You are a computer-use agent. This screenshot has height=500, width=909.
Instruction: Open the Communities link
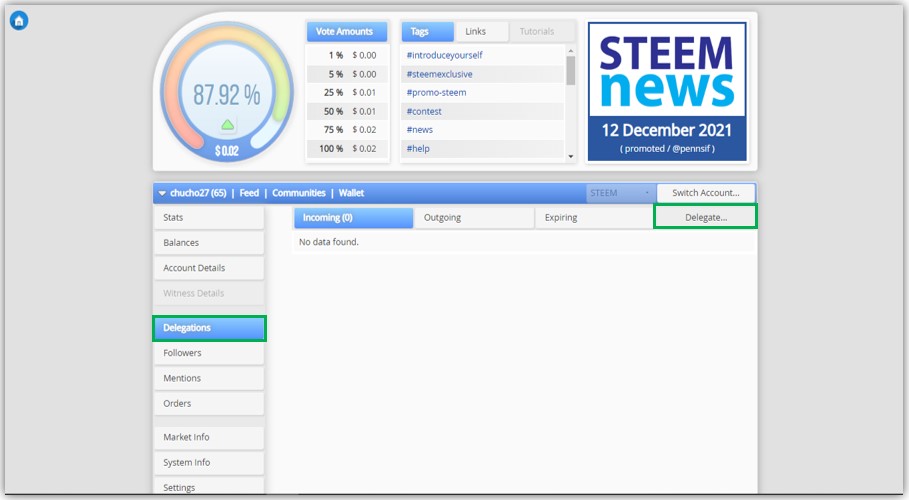(x=299, y=193)
